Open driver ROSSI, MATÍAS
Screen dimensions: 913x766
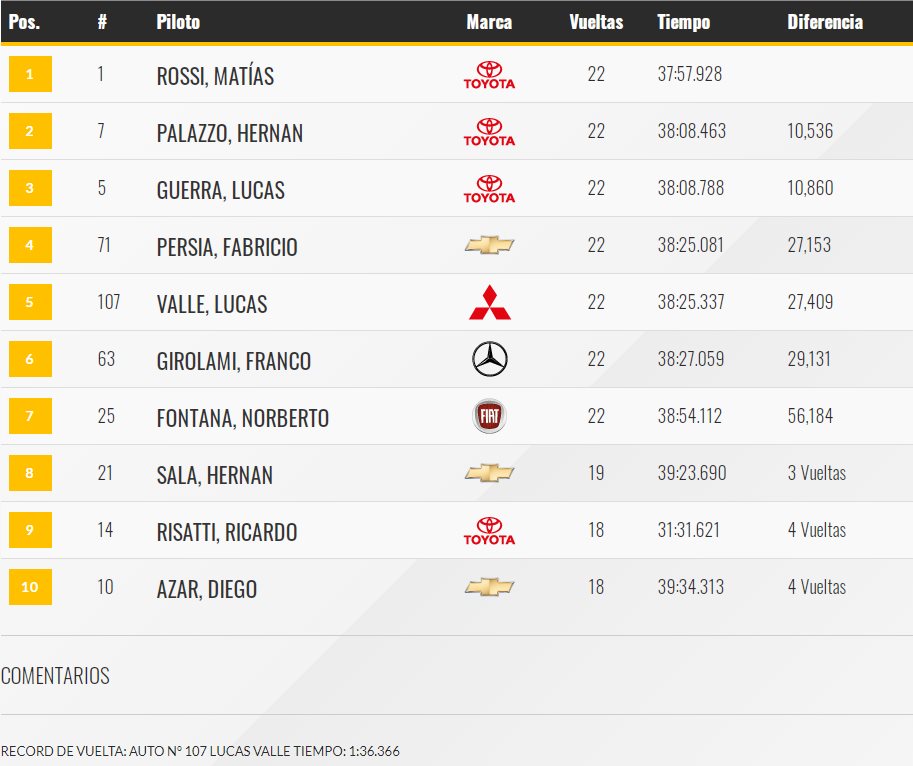click(215, 76)
